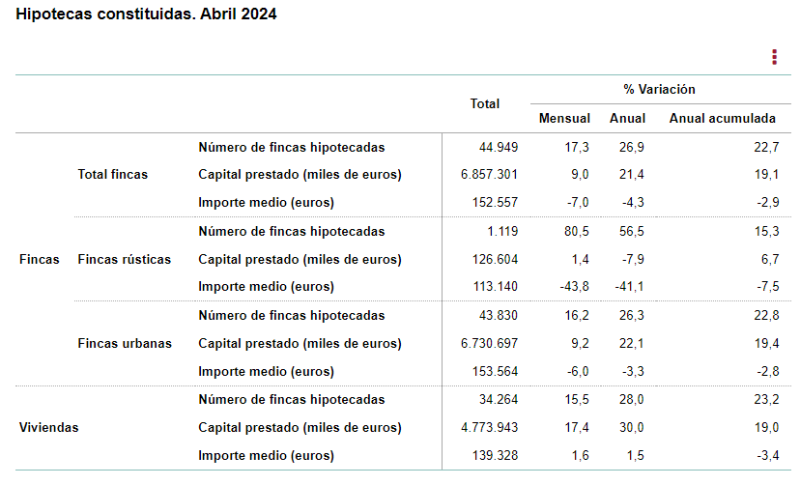Click annual variation -7,9
Image resolution: width=800 pixels, height=485 pixels.
click(x=633, y=259)
